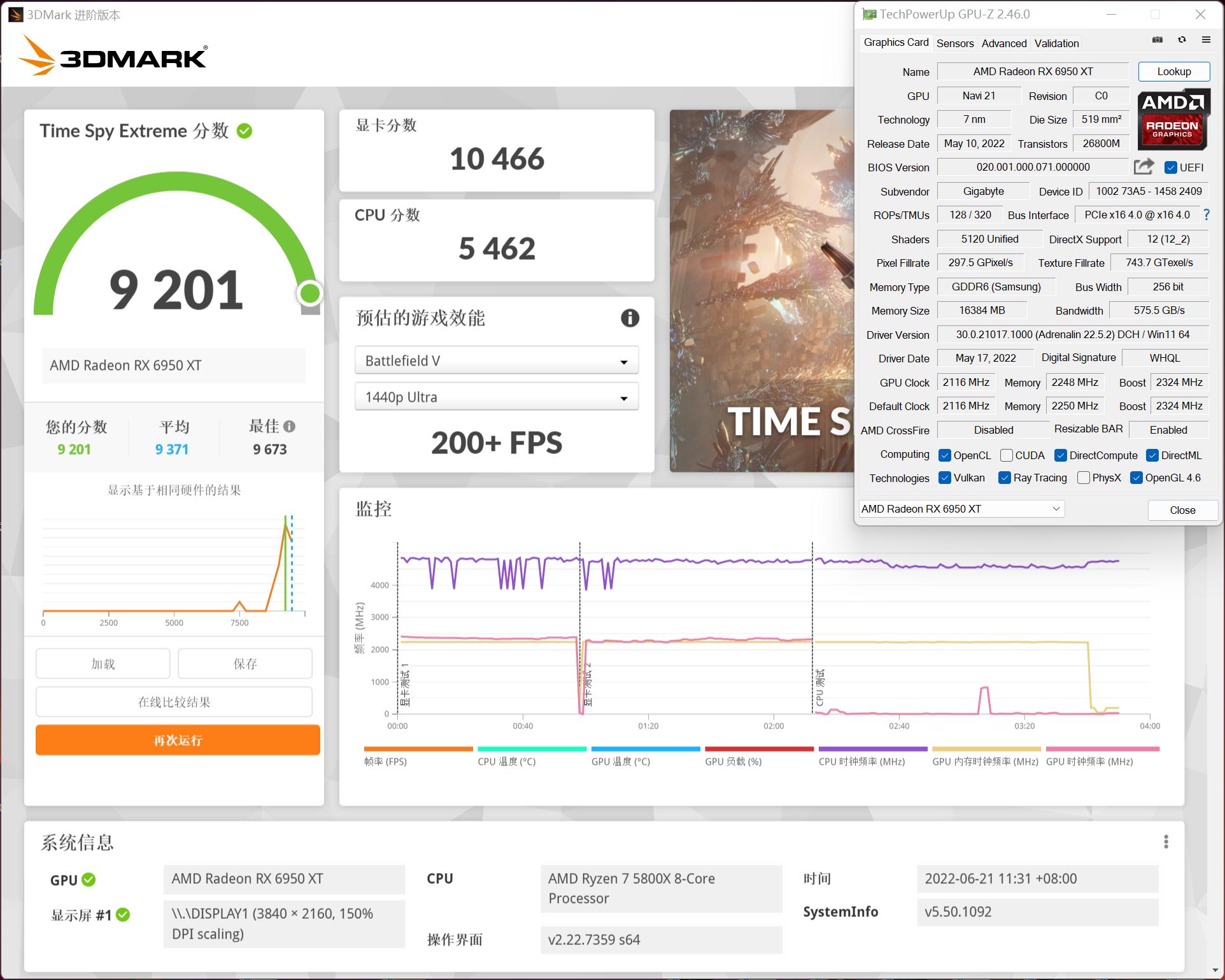Refresh GPU-Z readings via refresh icon

click(x=1182, y=39)
